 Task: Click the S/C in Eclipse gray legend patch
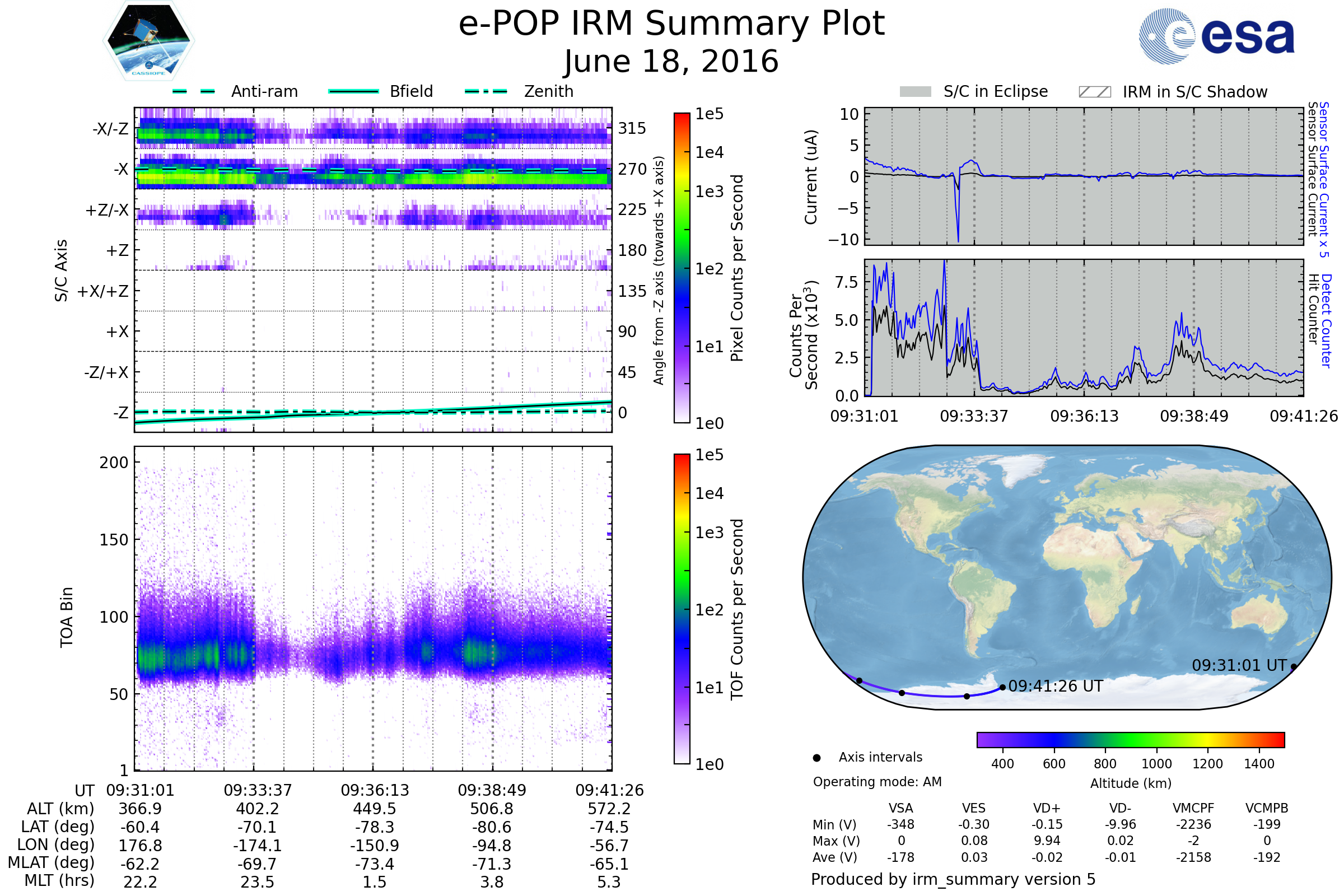point(915,92)
